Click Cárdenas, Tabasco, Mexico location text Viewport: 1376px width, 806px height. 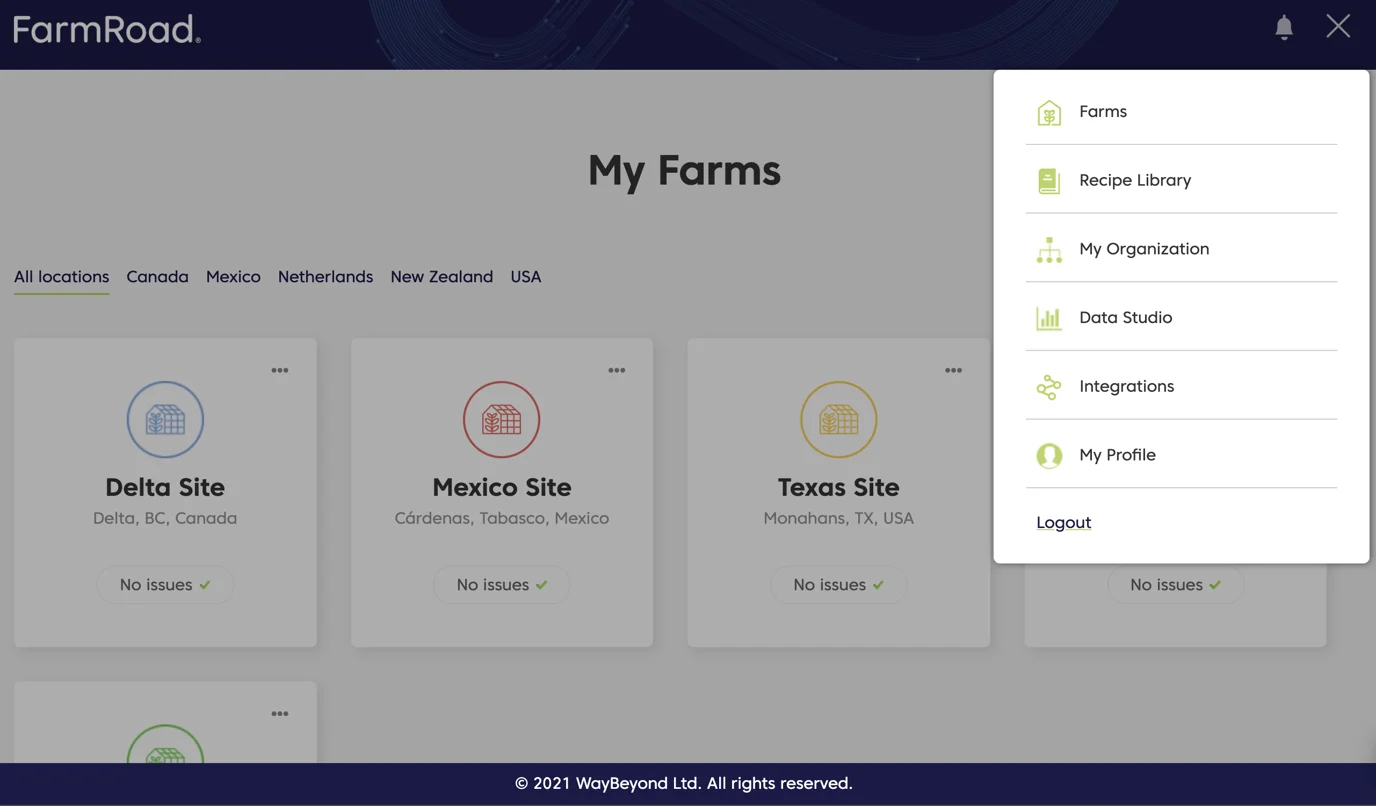tap(502, 518)
